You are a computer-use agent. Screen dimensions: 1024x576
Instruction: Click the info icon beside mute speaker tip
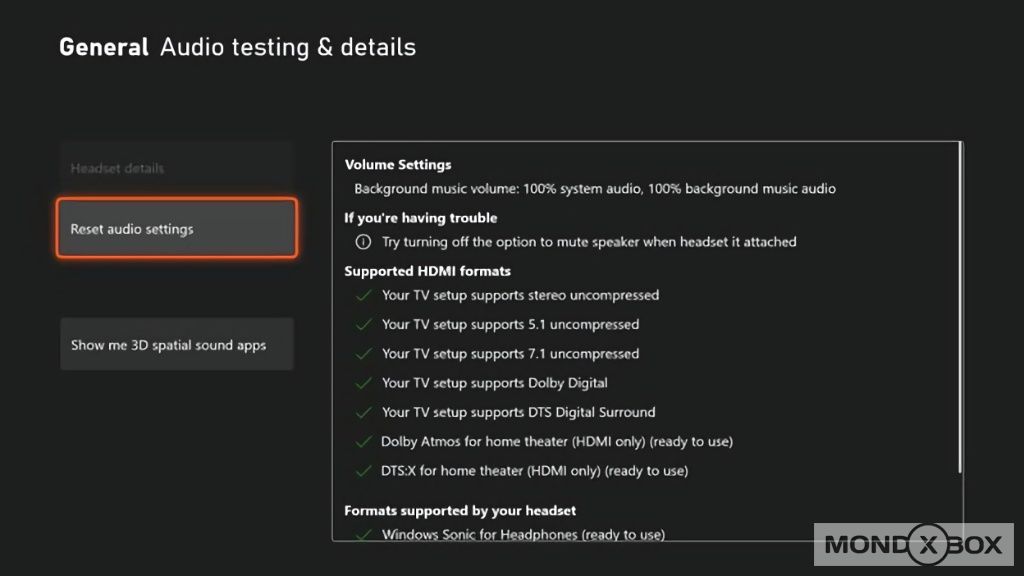coord(362,242)
